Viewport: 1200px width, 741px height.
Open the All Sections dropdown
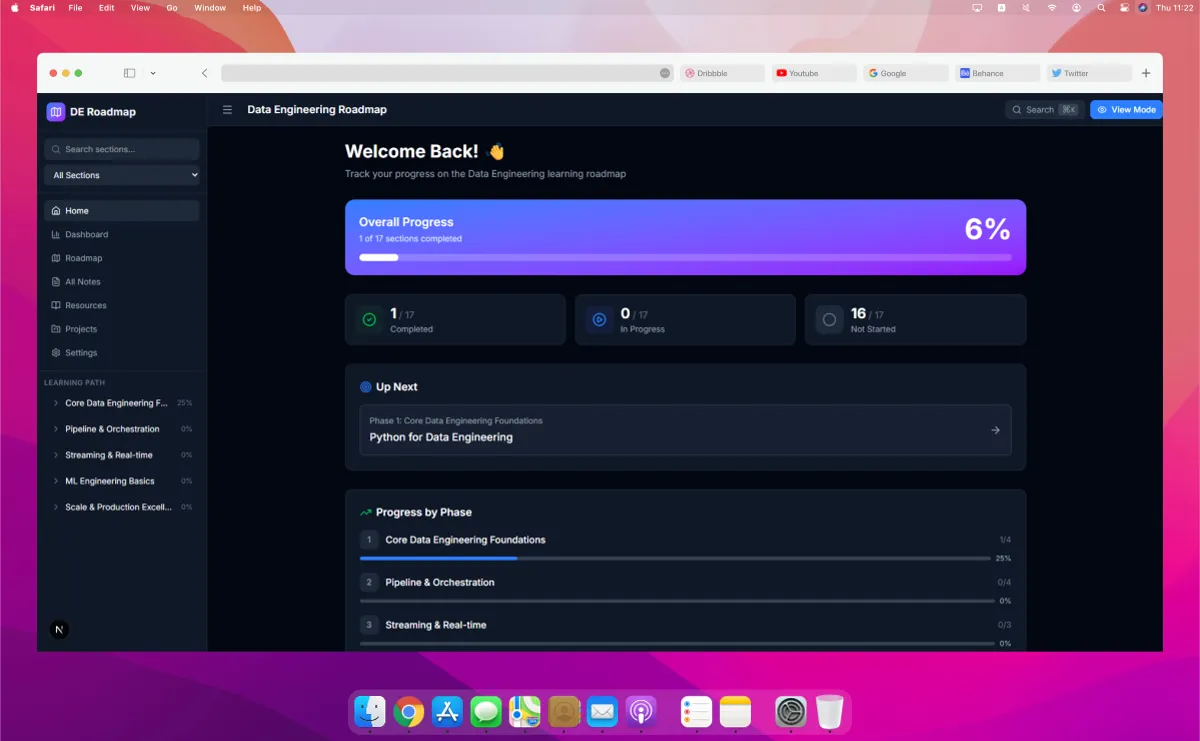pos(122,176)
